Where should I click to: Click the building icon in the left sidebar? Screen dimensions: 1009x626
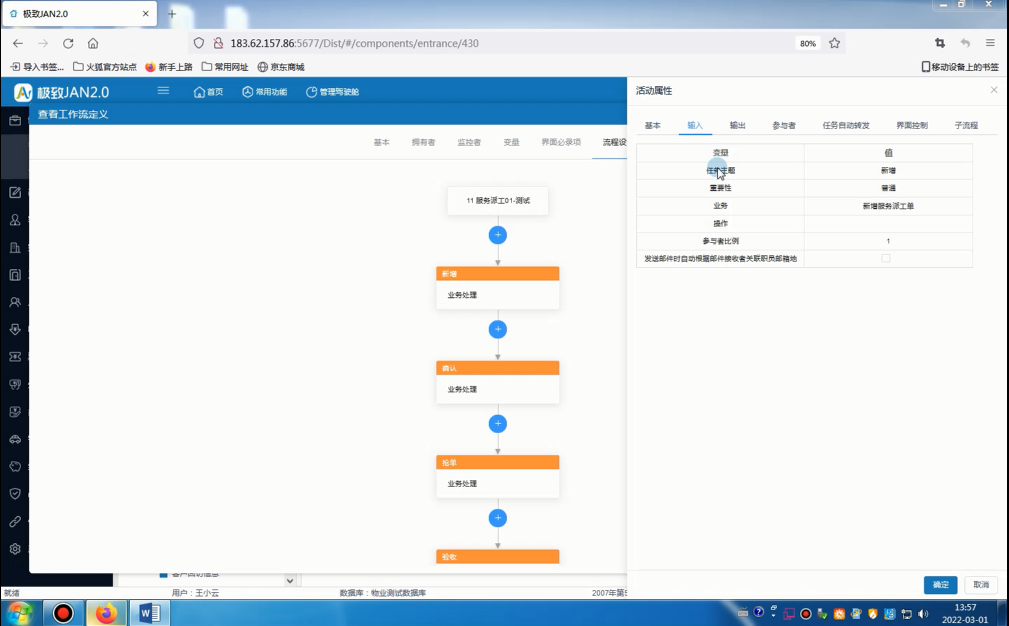[x=15, y=248]
